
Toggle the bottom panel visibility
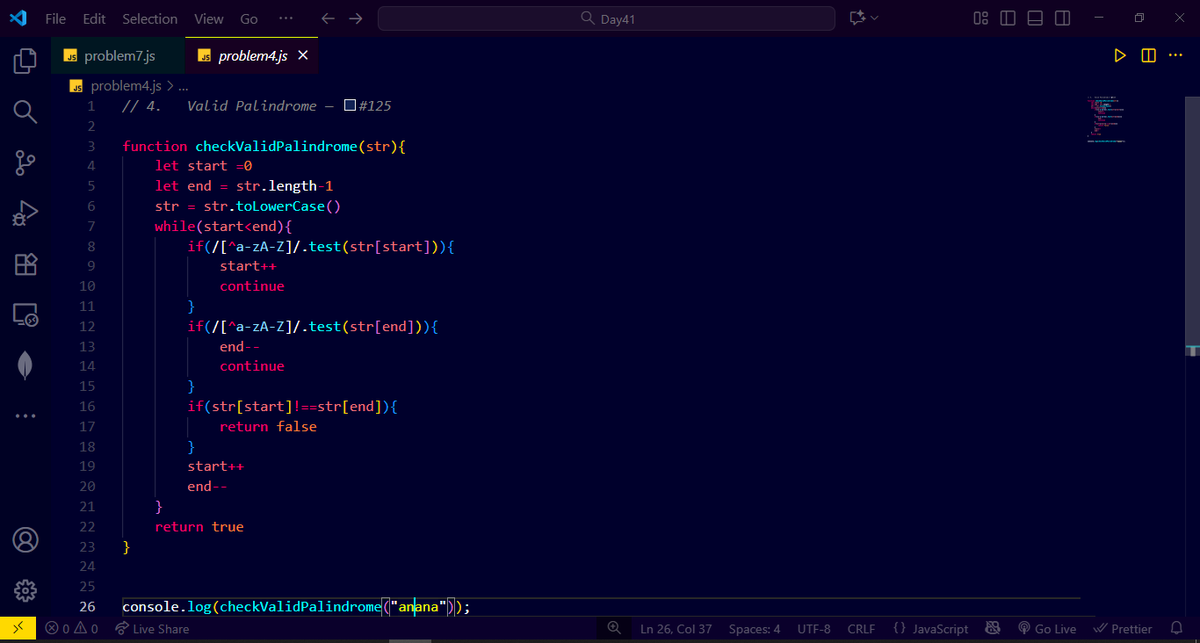[1035, 18]
